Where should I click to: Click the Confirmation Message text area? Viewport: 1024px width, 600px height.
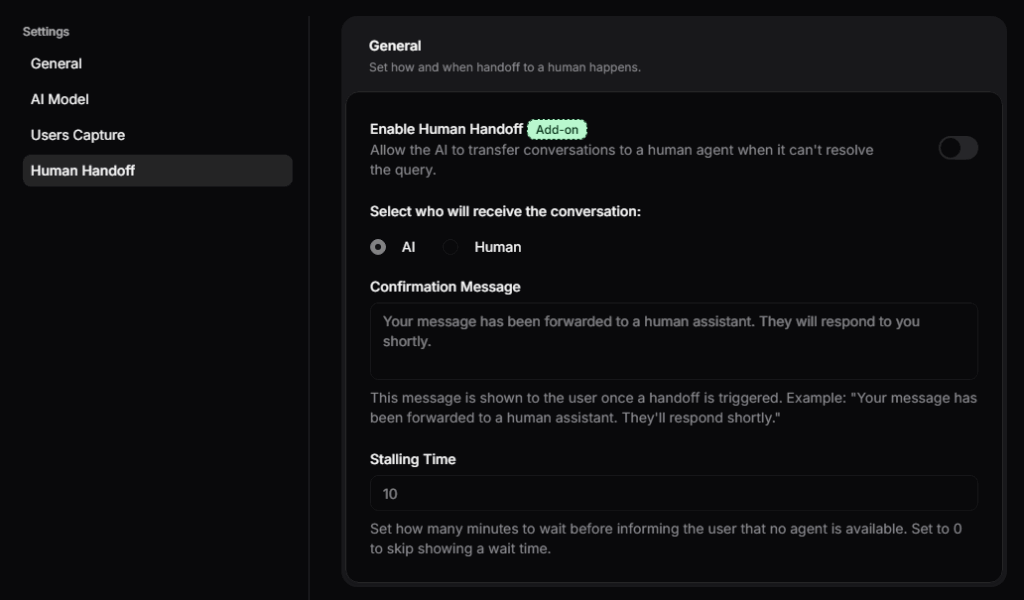[x=673, y=341]
